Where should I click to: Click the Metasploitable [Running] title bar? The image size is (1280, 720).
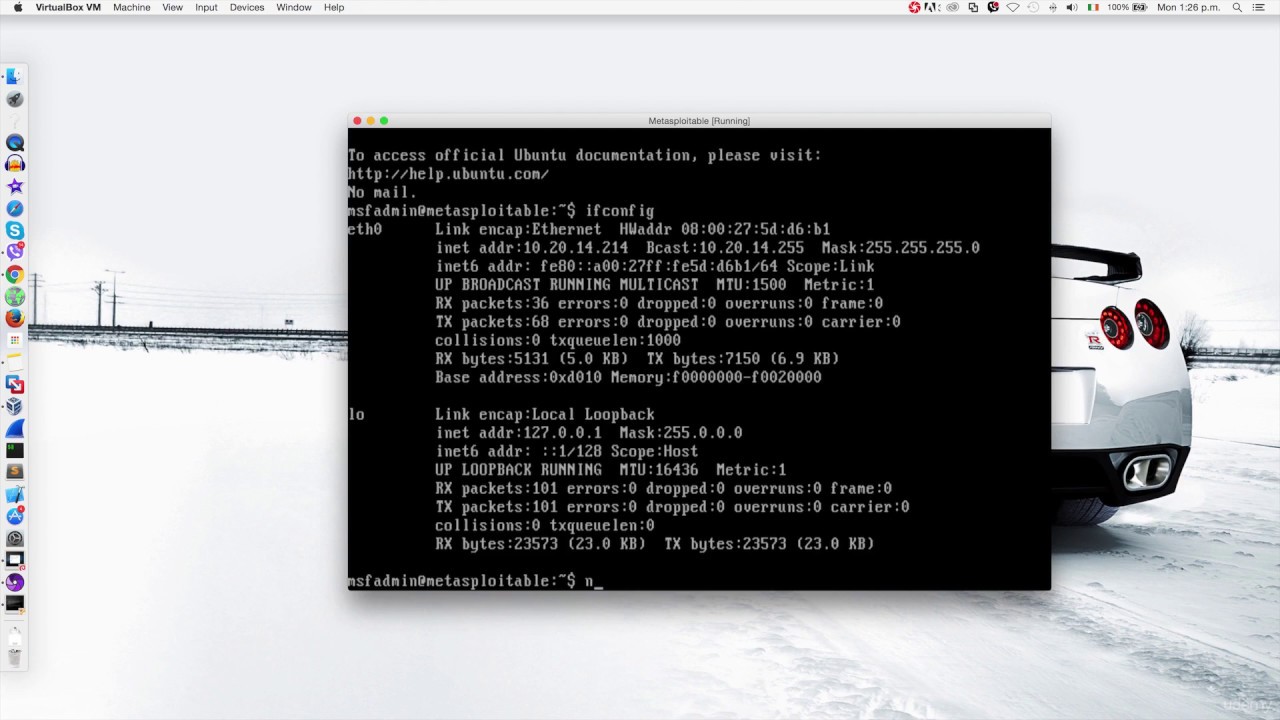coord(699,121)
